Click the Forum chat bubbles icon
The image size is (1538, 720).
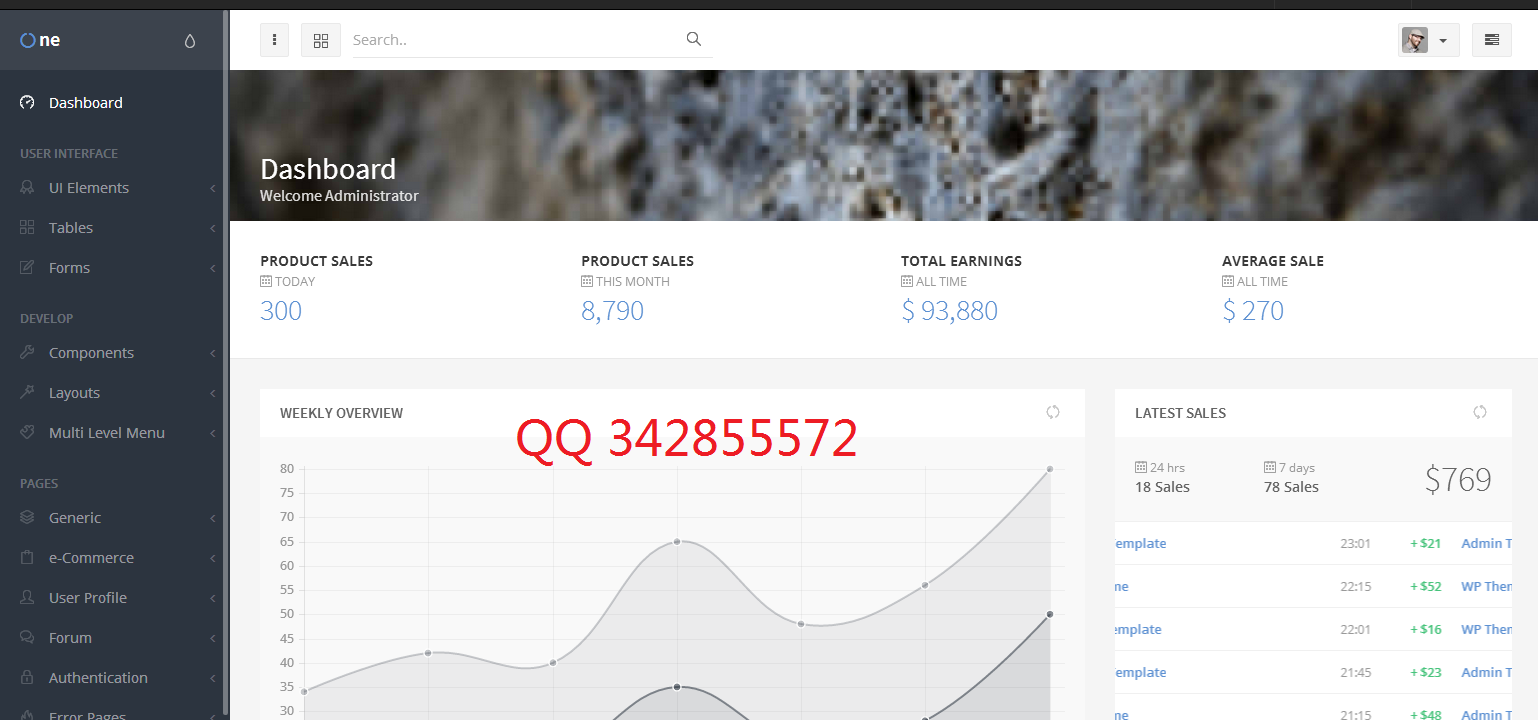click(27, 638)
